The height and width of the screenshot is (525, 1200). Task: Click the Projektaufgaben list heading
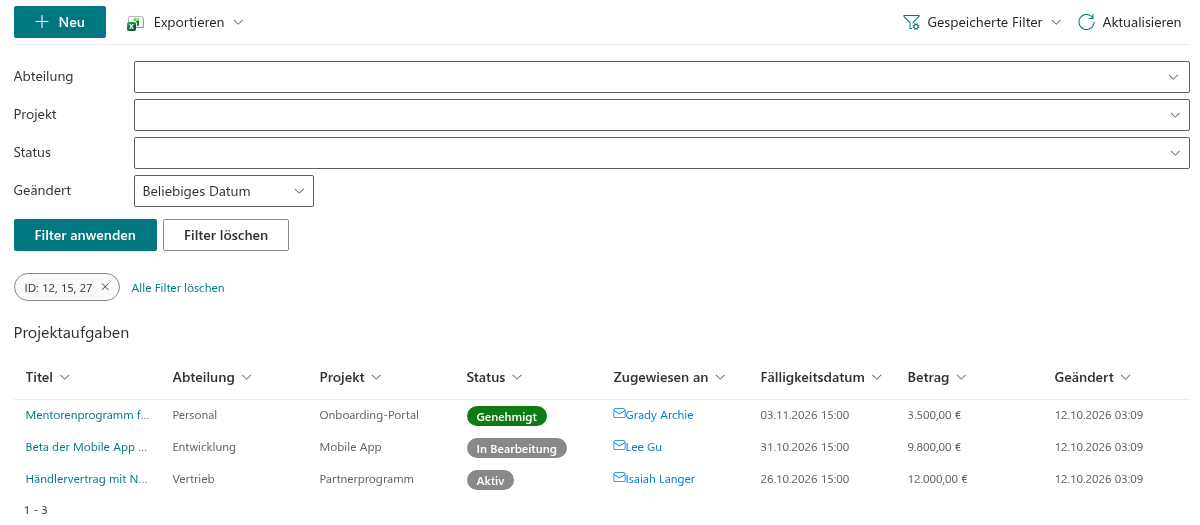pyautogui.click(x=72, y=333)
